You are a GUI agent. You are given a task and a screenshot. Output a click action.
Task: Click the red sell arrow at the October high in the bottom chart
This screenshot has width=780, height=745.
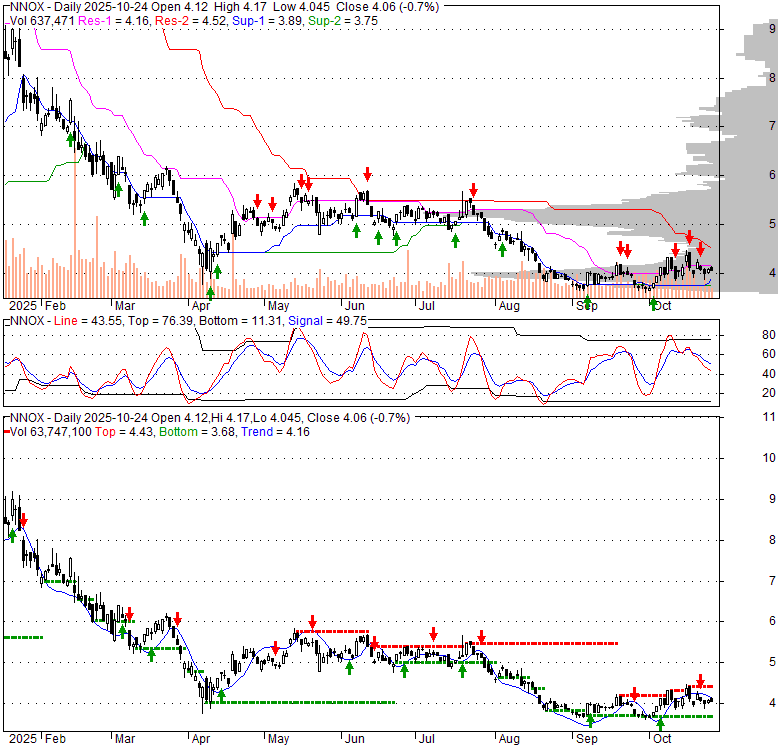pos(700,680)
